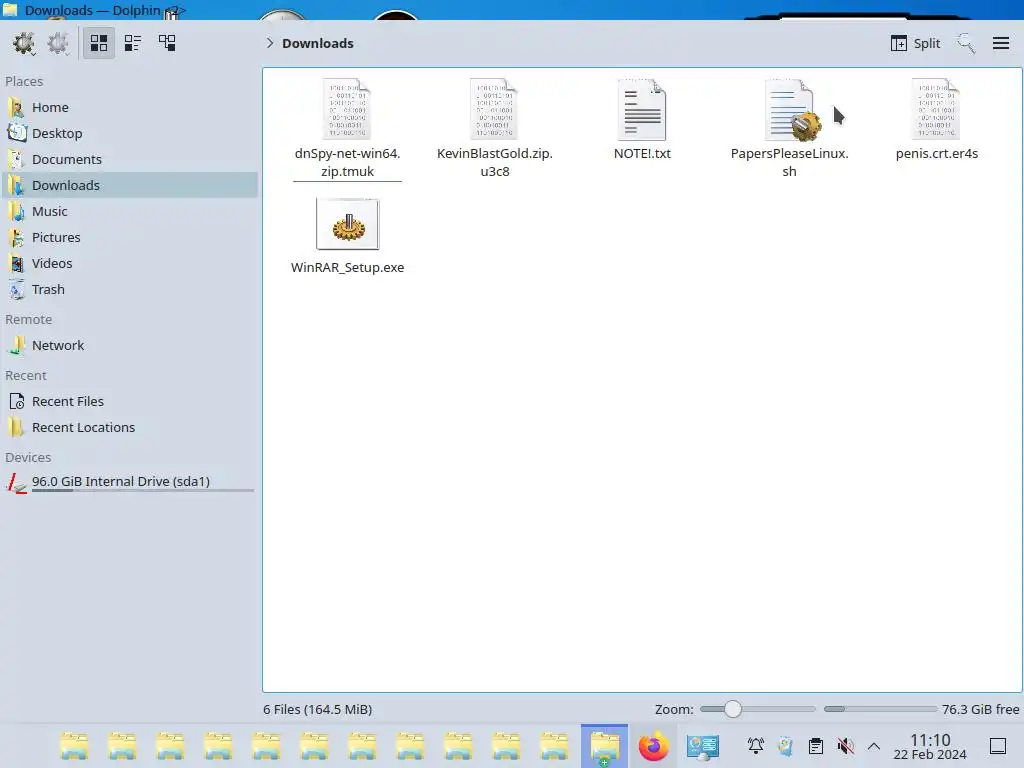Viewport: 1024px width, 768px height.
Task: Switch to Icons view mode
Action: tap(99, 43)
